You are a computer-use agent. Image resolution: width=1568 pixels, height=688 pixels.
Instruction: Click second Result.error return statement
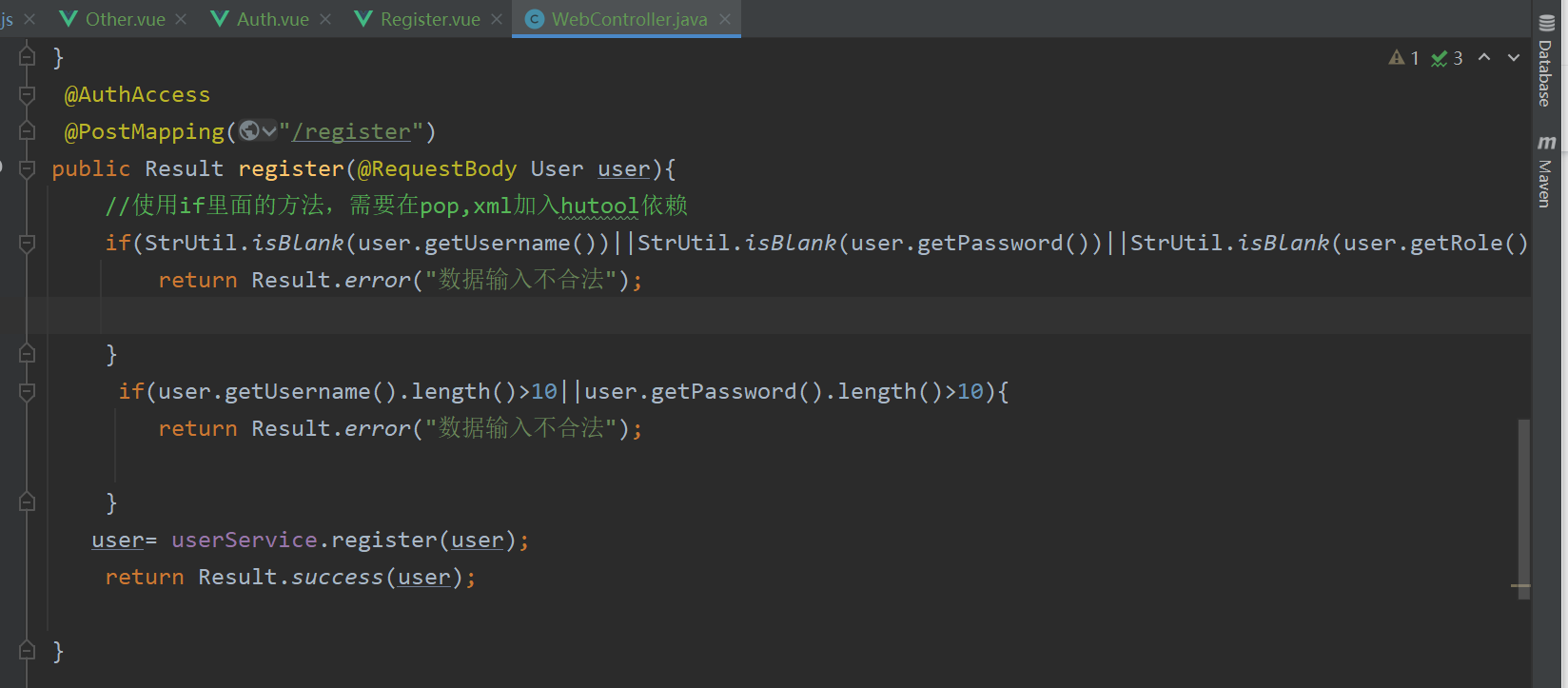click(400, 428)
